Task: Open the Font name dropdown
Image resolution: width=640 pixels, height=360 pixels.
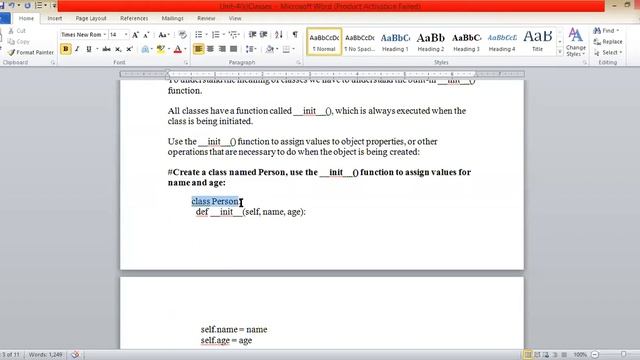Action: (x=104, y=35)
